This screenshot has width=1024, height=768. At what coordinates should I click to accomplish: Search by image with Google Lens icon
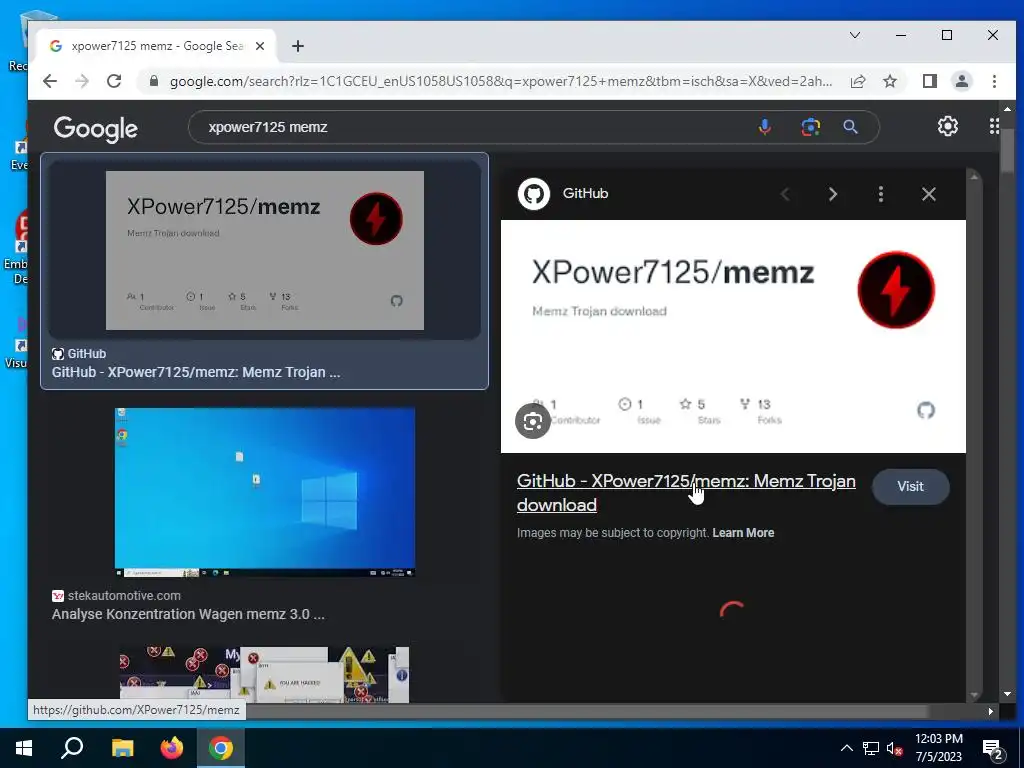(810, 127)
